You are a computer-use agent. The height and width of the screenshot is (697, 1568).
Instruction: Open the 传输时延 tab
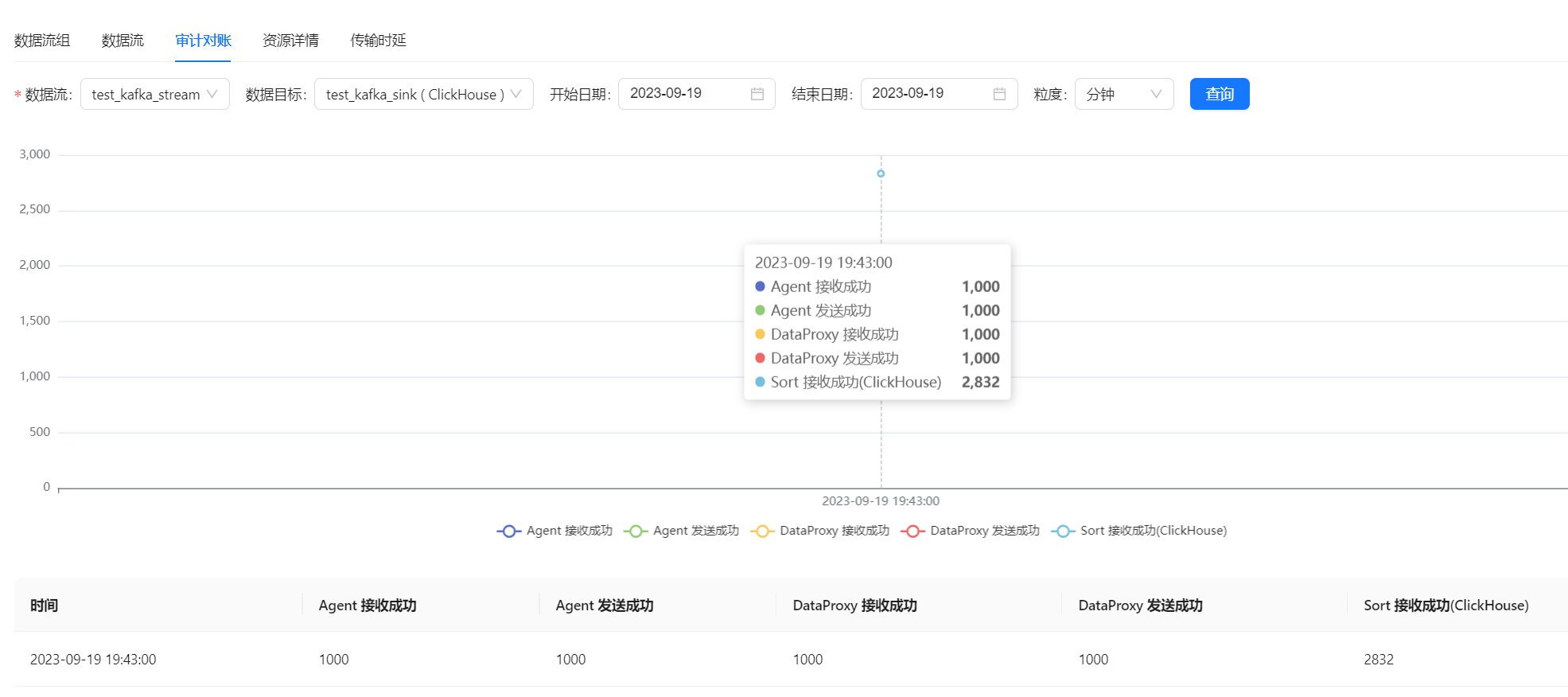tap(378, 41)
